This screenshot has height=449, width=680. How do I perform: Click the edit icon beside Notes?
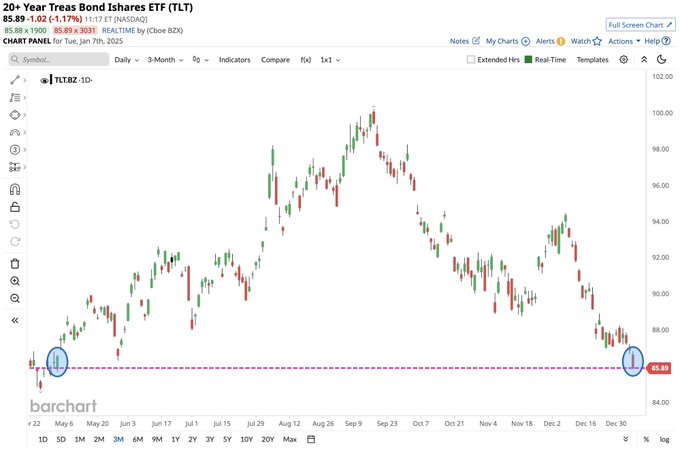pyautogui.click(x=476, y=41)
